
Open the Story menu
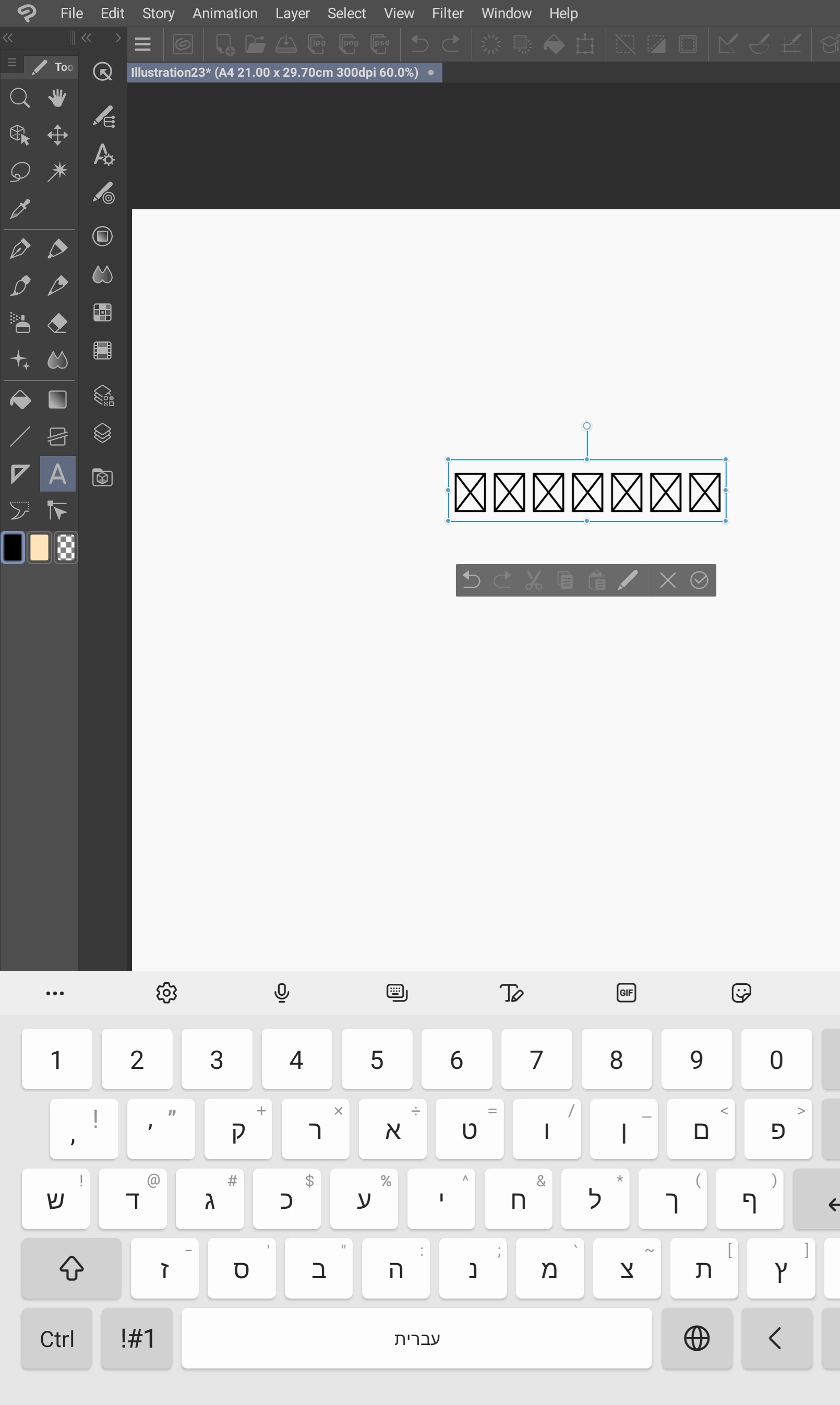click(x=158, y=13)
